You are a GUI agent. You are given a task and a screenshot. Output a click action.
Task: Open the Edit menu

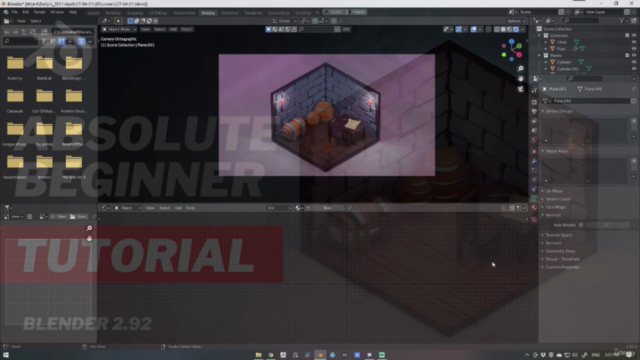25,12
